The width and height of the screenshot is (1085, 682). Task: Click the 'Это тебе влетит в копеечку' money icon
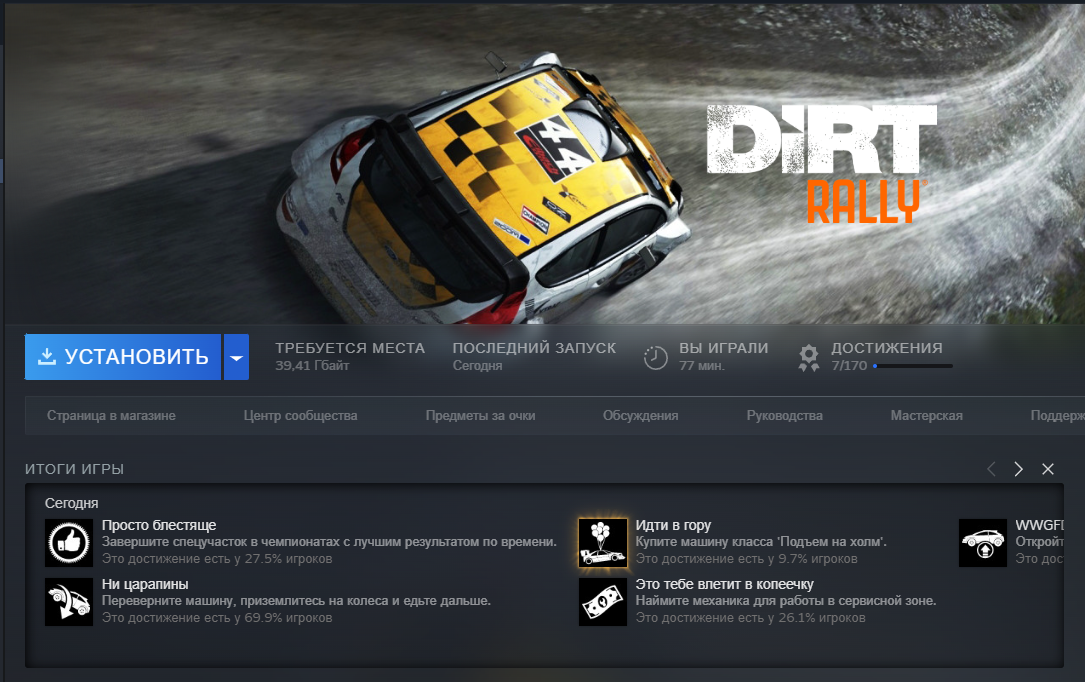point(603,602)
